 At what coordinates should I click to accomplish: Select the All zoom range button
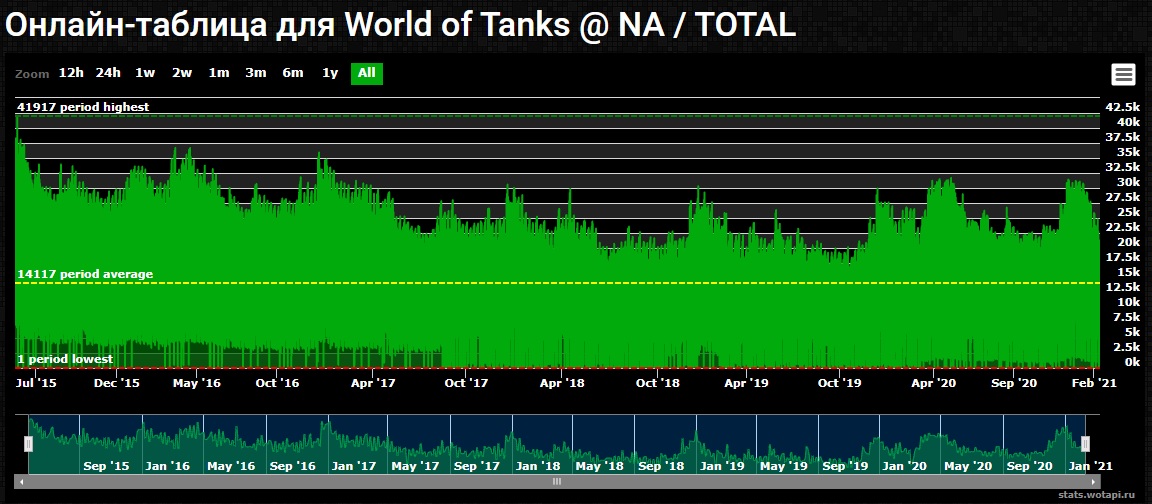[x=367, y=73]
